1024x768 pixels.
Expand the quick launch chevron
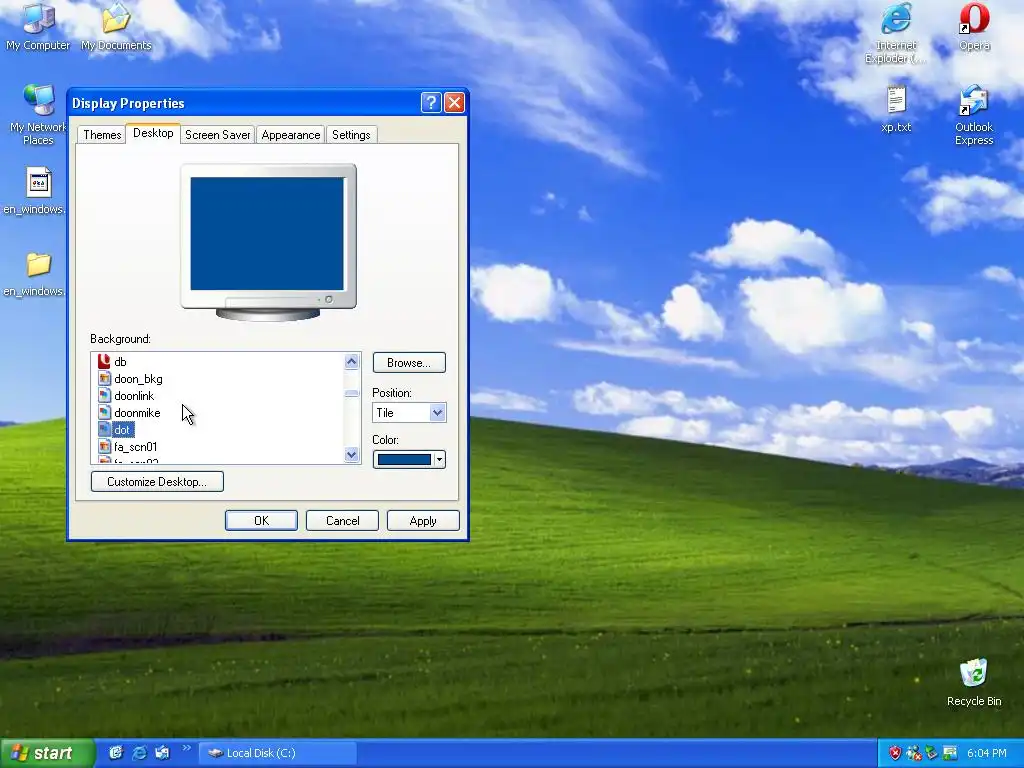[x=187, y=748]
